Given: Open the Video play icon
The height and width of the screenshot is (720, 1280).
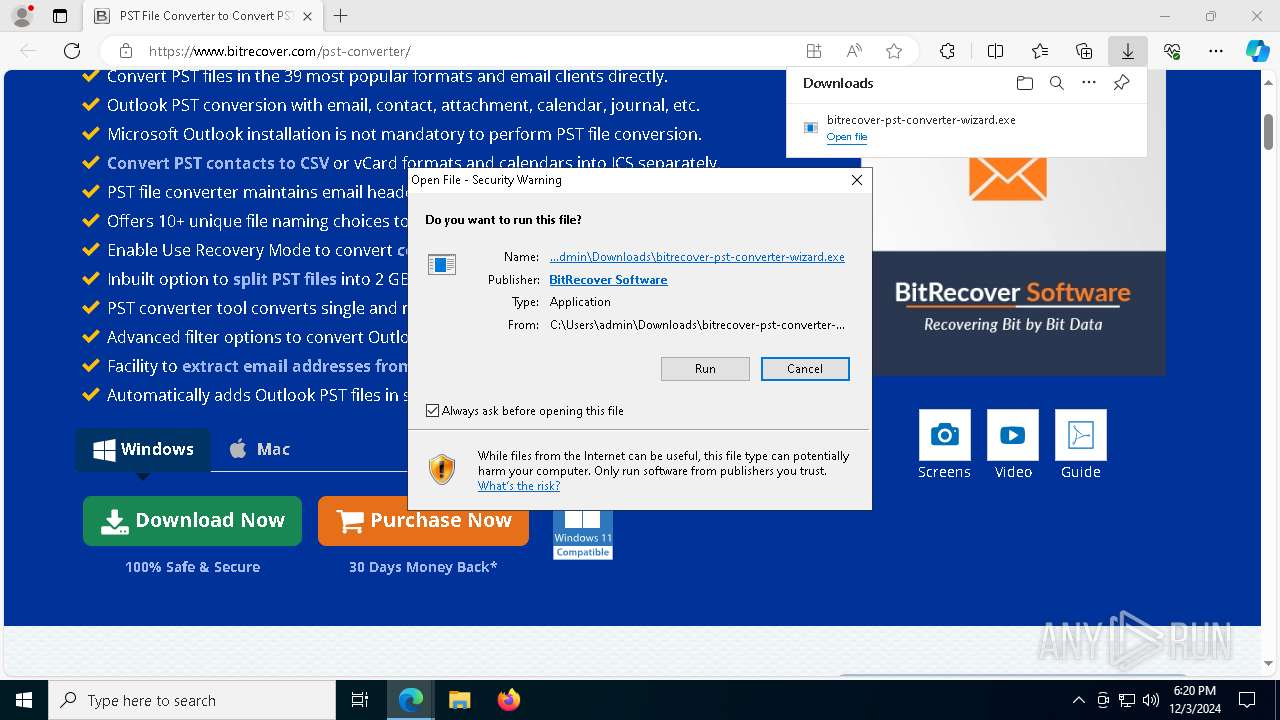Looking at the screenshot, I should click(1013, 435).
